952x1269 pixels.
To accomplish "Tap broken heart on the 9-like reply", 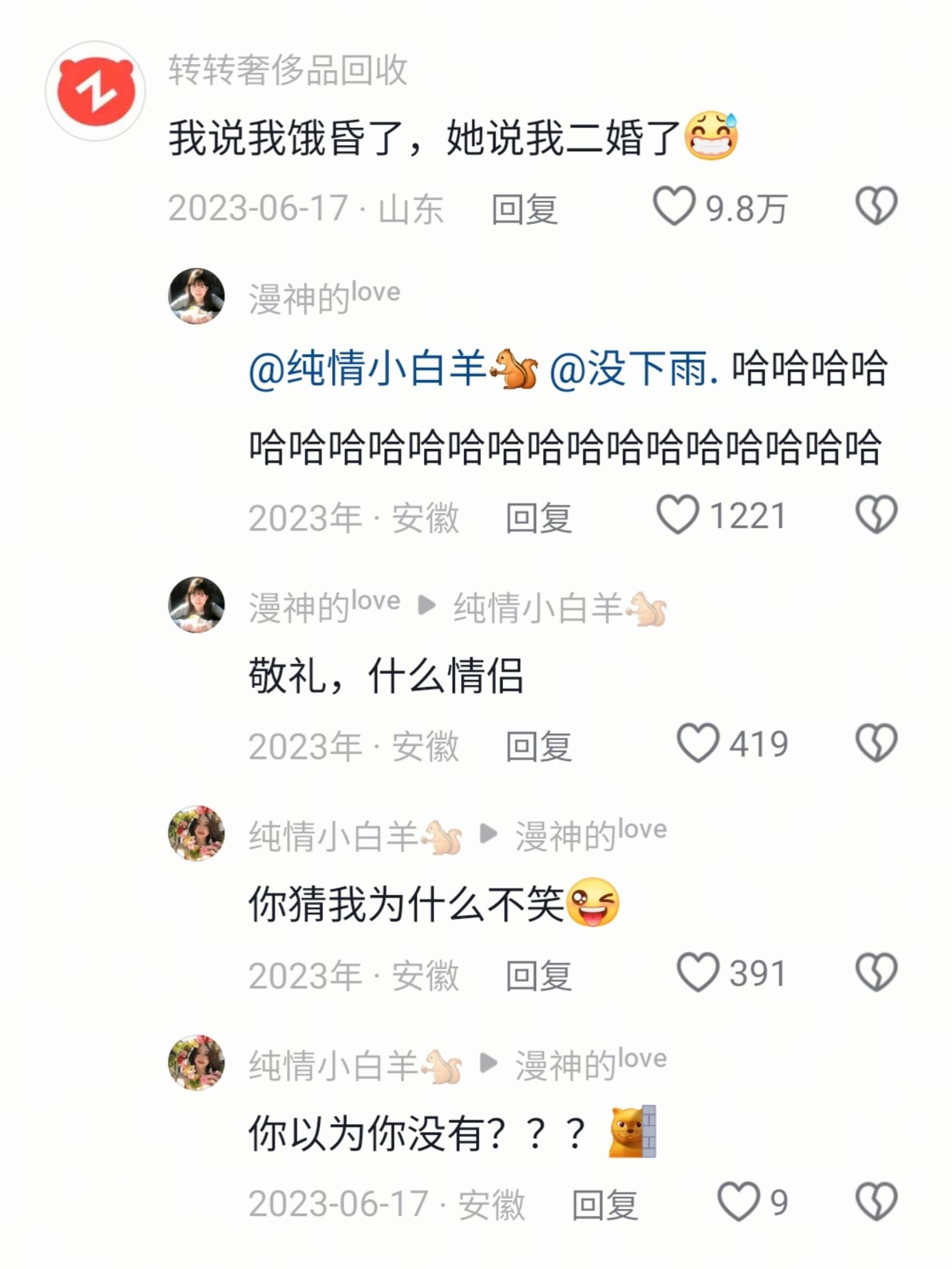I will (x=876, y=1202).
